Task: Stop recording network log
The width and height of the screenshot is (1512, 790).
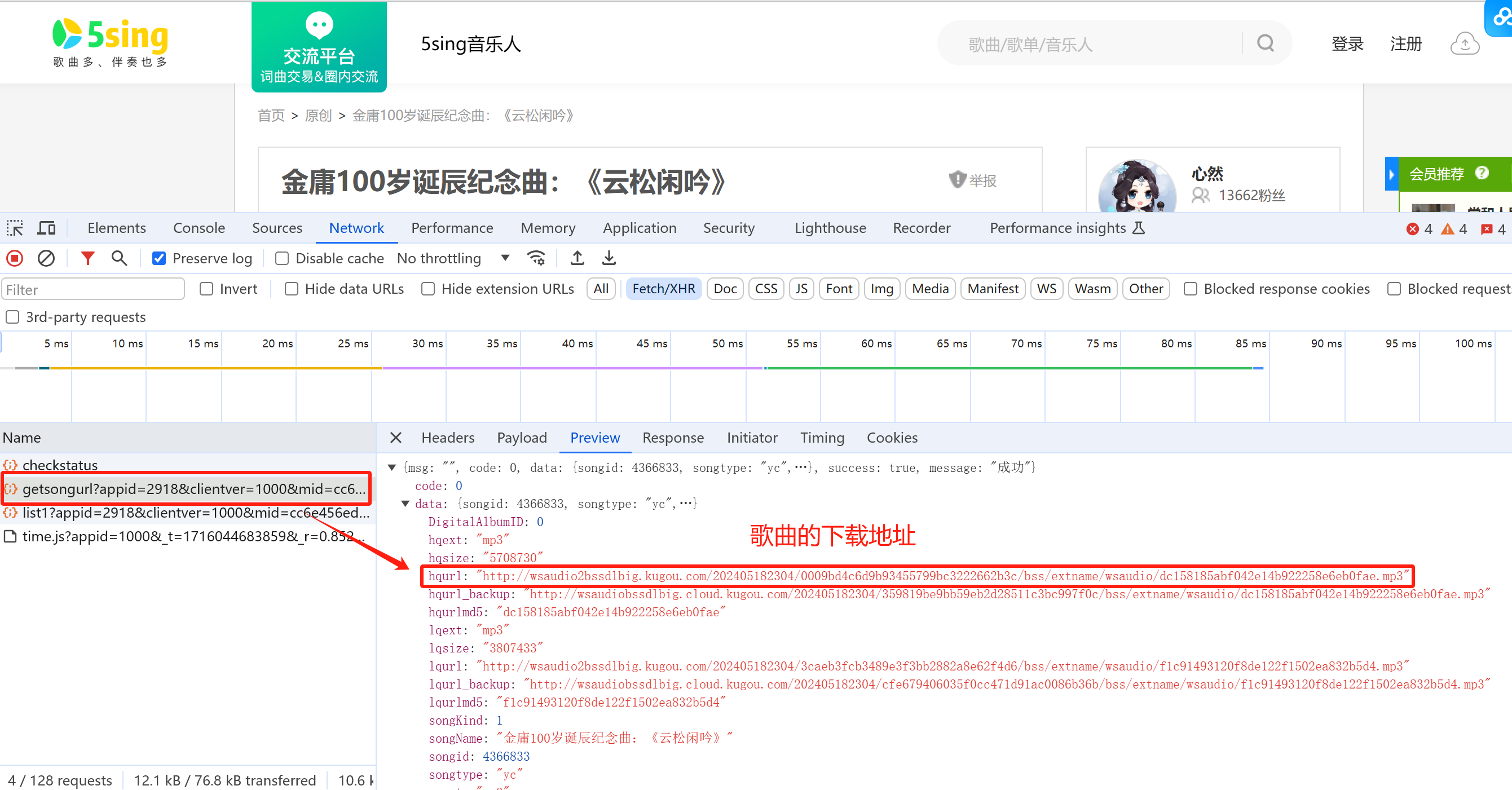Action: 15,258
